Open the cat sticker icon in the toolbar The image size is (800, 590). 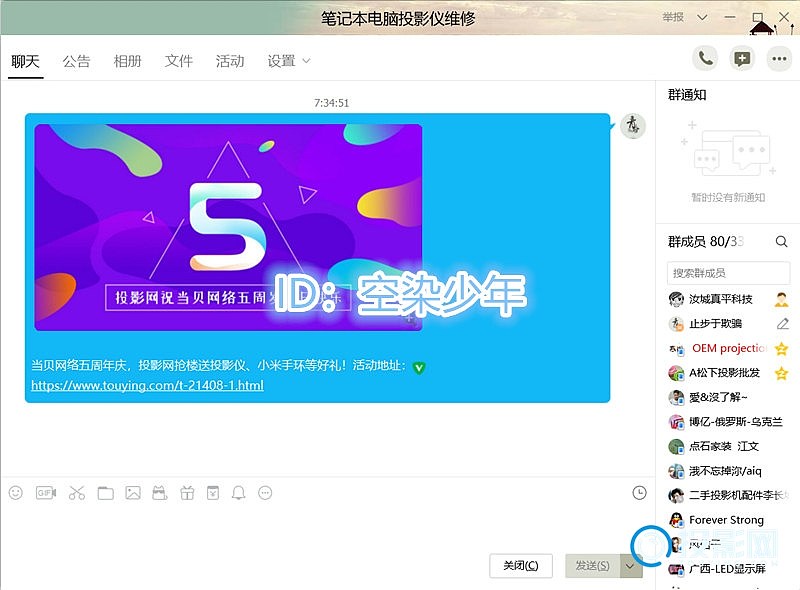tap(160, 493)
